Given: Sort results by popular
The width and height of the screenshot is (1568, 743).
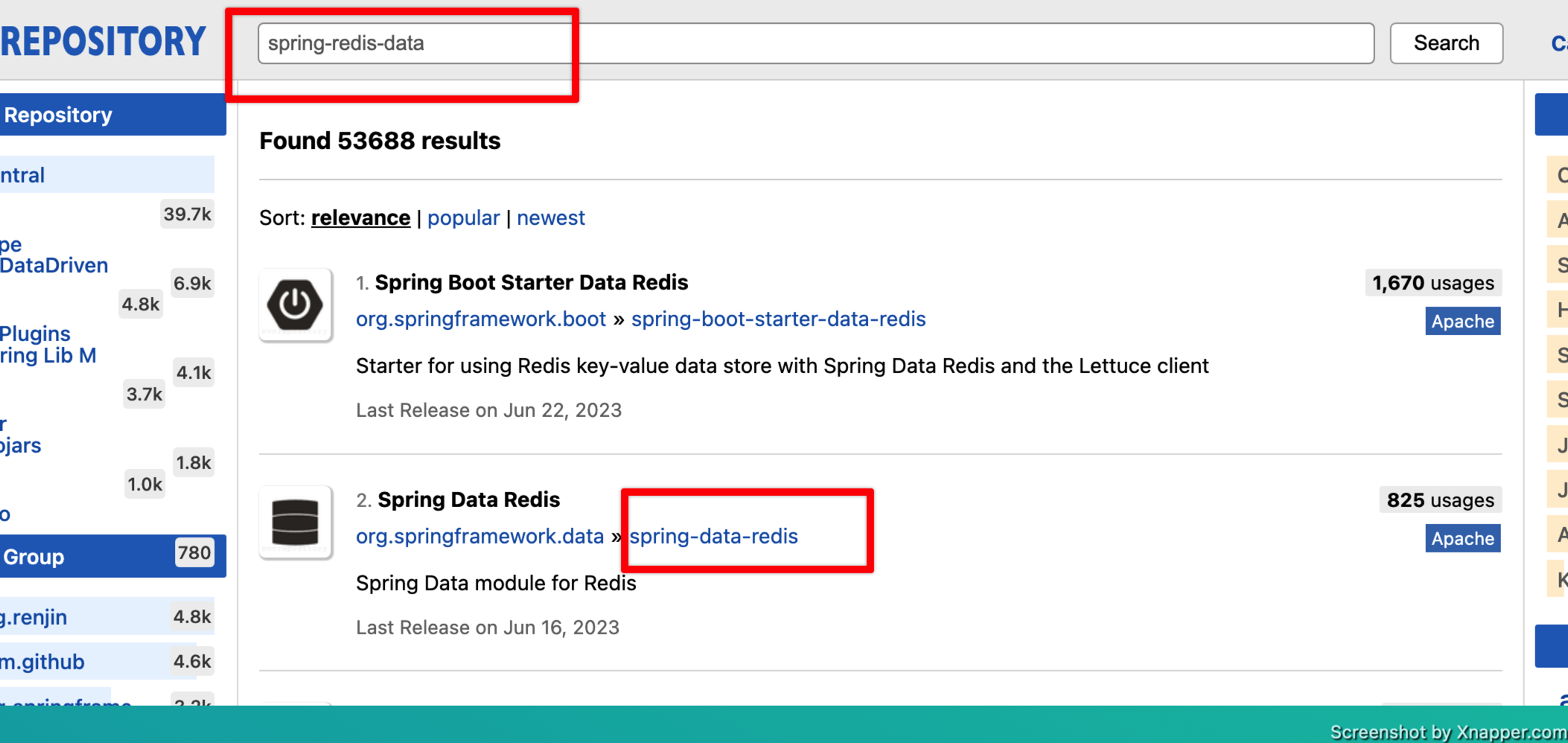Looking at the screenshot, I should pyautogui.click(x=463, y=217).
